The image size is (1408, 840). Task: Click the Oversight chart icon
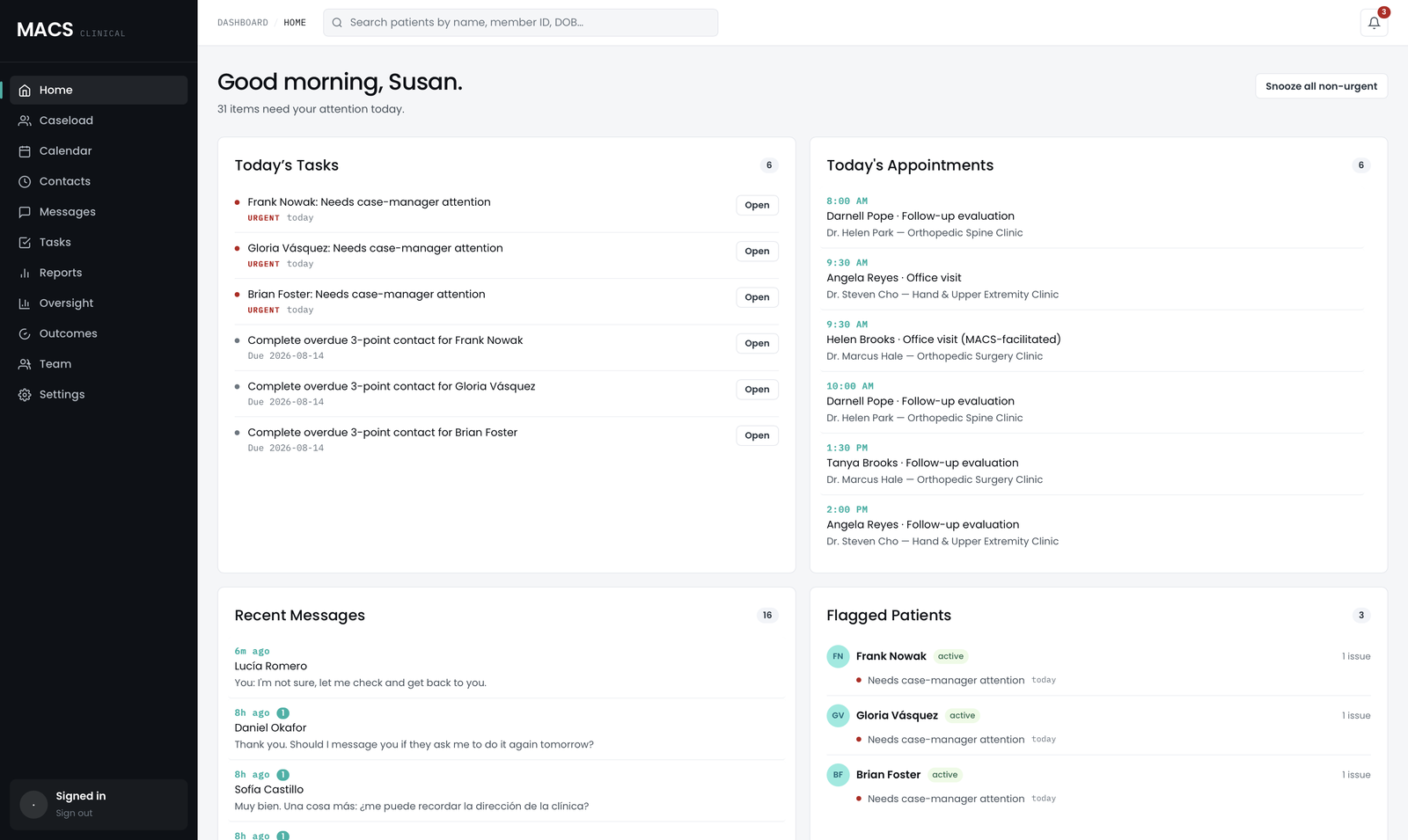[25, 303]
